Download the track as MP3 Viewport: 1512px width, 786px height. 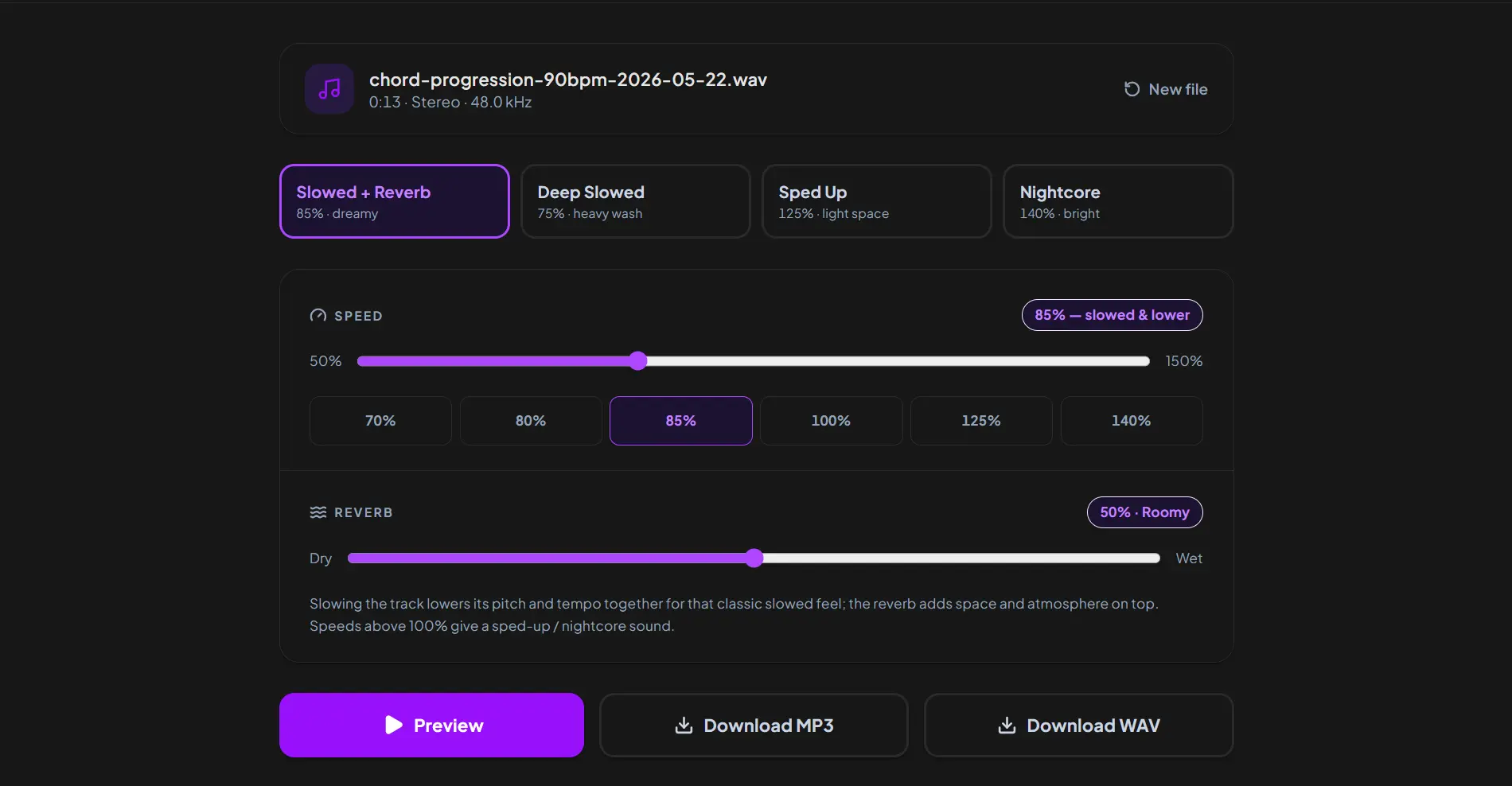pyautogui.click(x=754, y=725)
